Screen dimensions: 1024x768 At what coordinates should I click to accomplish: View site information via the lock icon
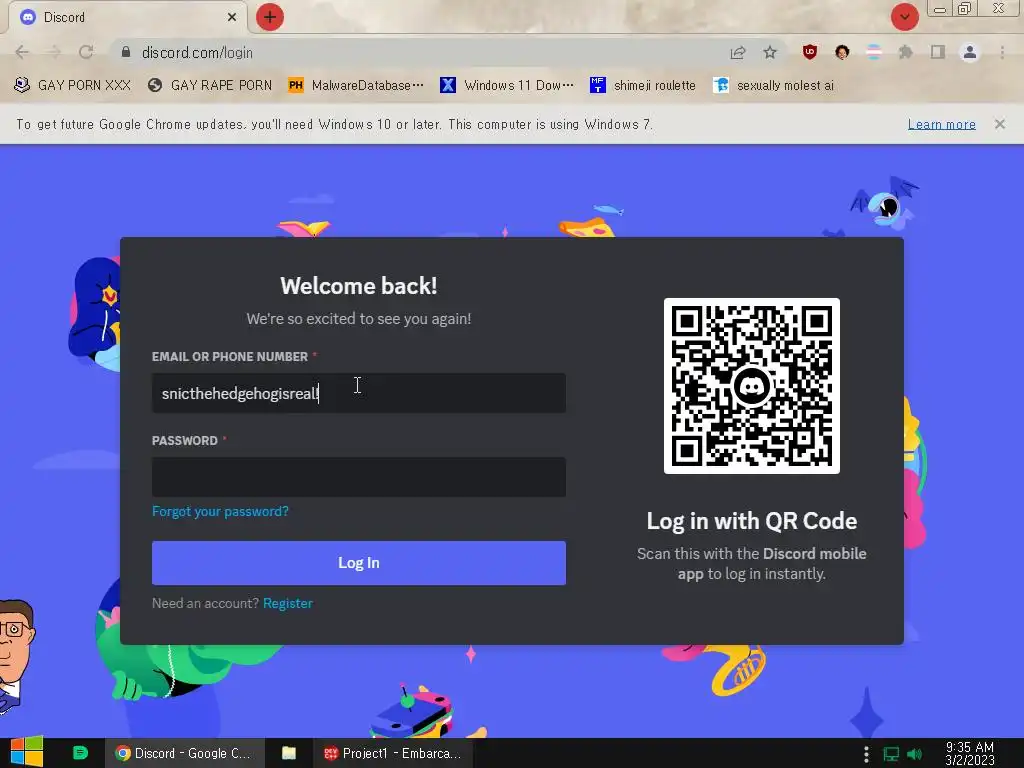[x=126, y=52]
